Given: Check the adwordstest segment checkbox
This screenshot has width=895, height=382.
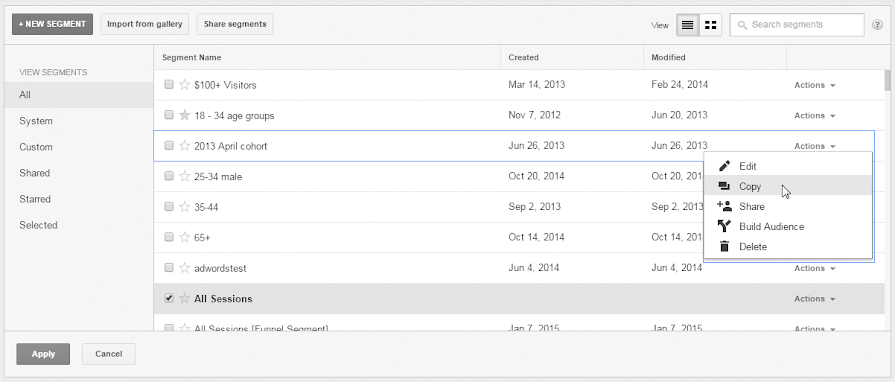Looking at the screenshot, I should [x=169, y=267].
